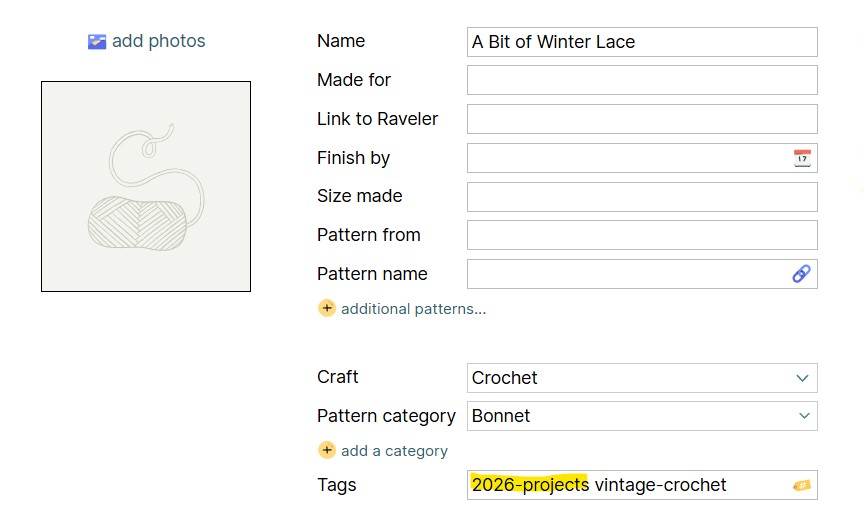The width and height of the screenshot is (863, 527).
Task: Click the add photos link
Action: [158, 42]
